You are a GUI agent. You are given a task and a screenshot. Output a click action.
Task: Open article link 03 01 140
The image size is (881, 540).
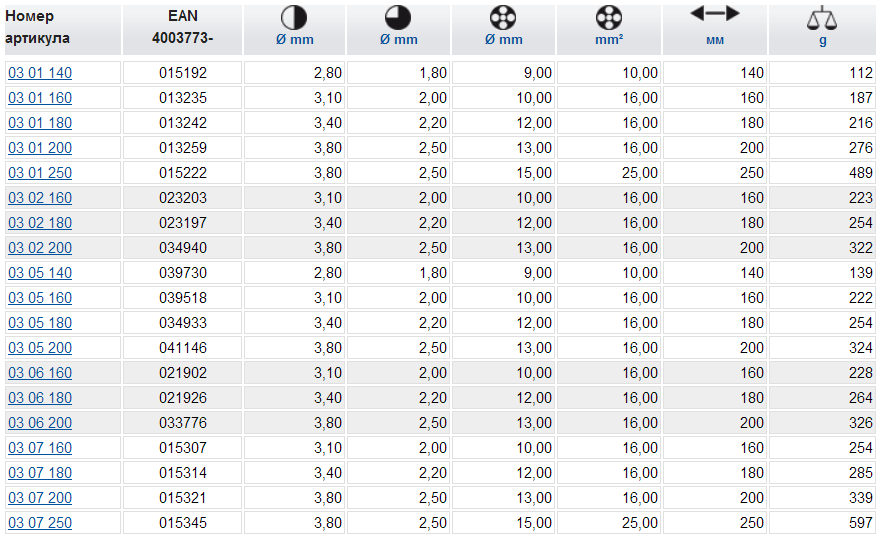[x=40, y=73]
